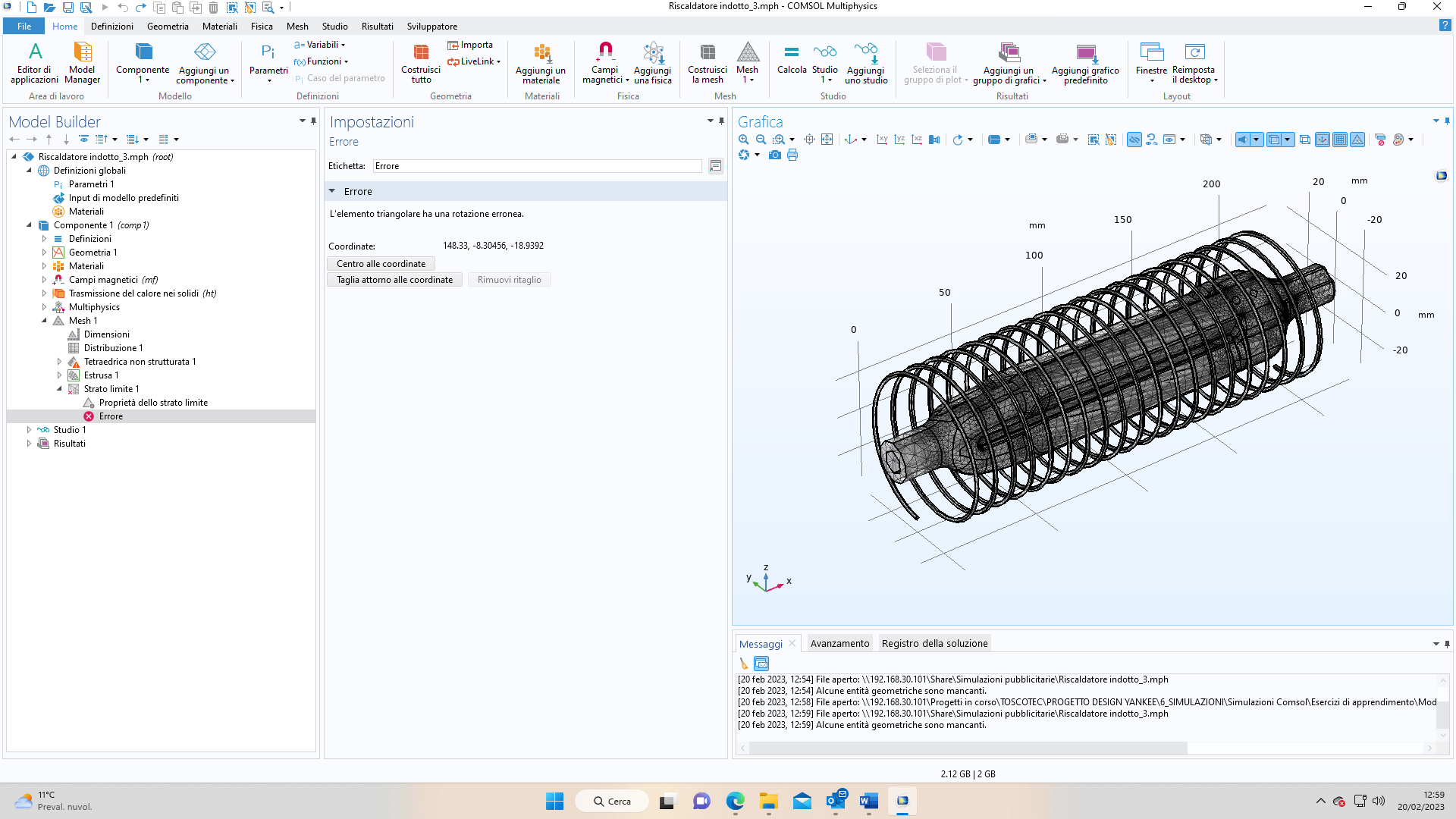Open the File menu button
1456x819 pixels.
(24, 27)
